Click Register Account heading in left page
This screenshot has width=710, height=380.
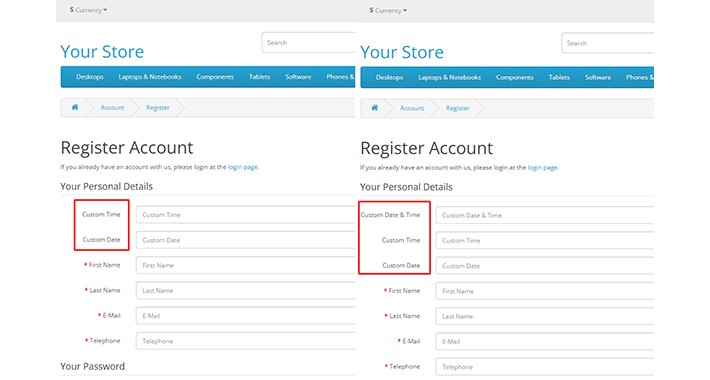127,148
